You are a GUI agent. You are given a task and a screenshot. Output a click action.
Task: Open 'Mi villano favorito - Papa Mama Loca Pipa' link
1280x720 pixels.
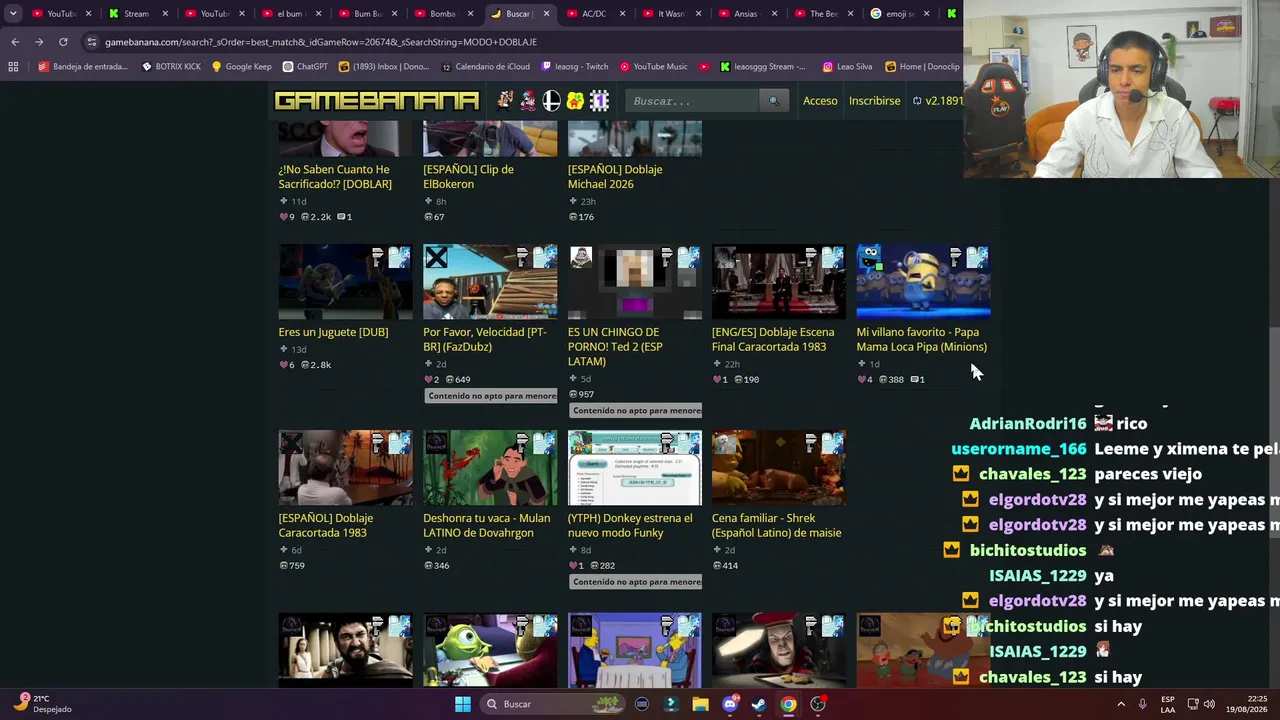point(922,339)
